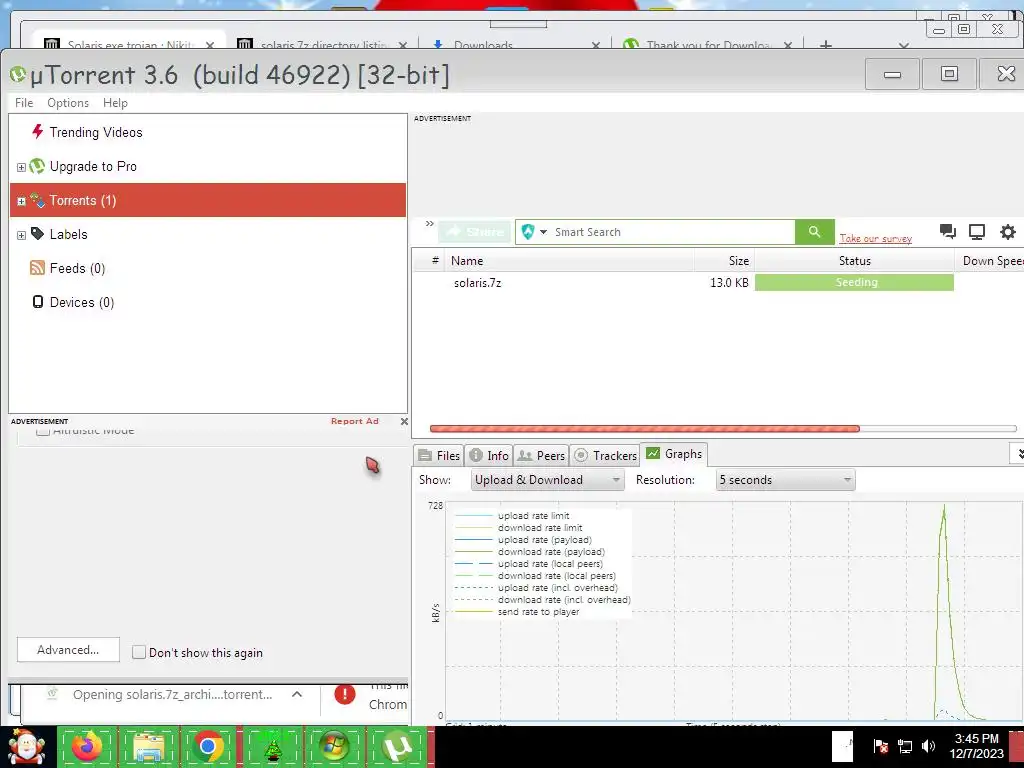Image resolution: width=1024 pixels, height=768 pixels.
Task: Expand the Upgrade to Pro node
Action: [21, 167]
